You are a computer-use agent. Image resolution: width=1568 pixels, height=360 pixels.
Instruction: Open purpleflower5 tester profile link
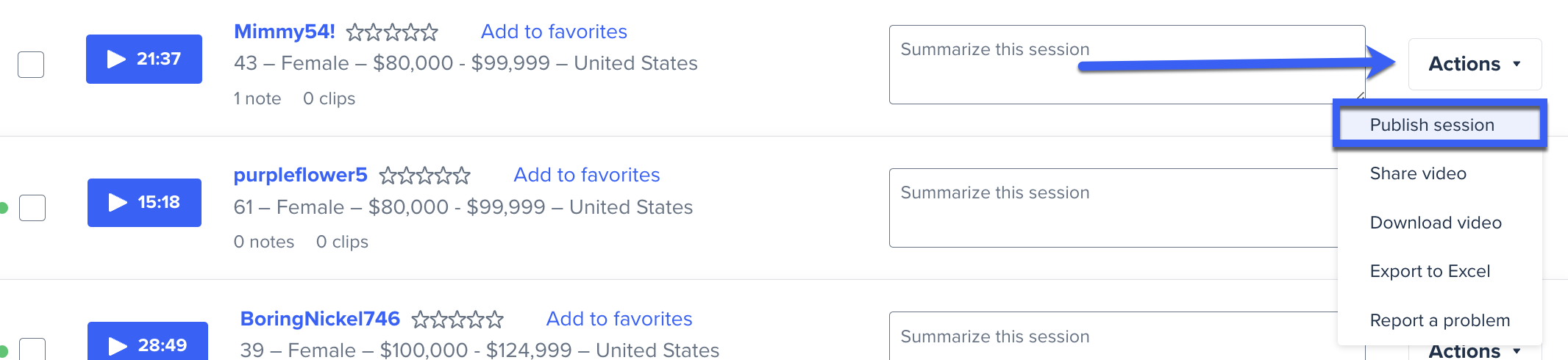pyautogui.click(x=300, y=175)
